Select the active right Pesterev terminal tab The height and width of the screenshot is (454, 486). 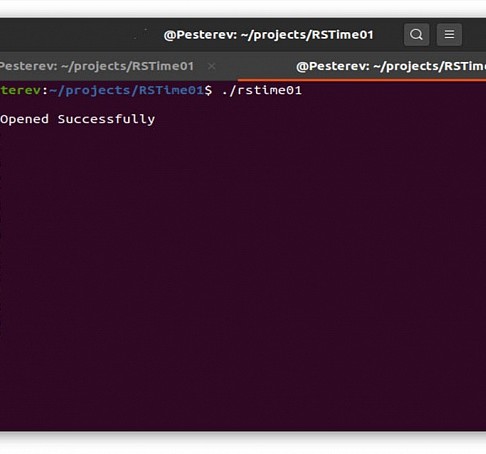click(362, 66)
